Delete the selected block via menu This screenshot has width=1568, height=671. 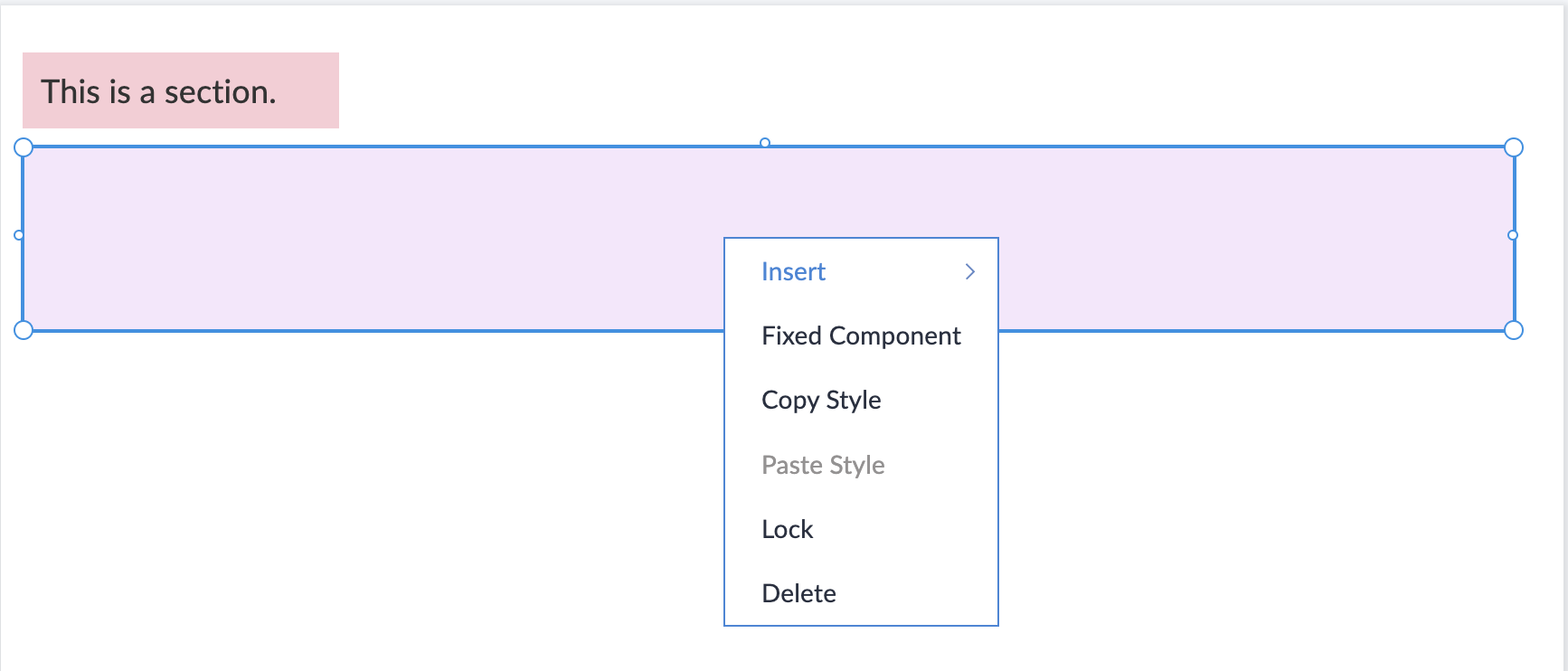point(798,593)
